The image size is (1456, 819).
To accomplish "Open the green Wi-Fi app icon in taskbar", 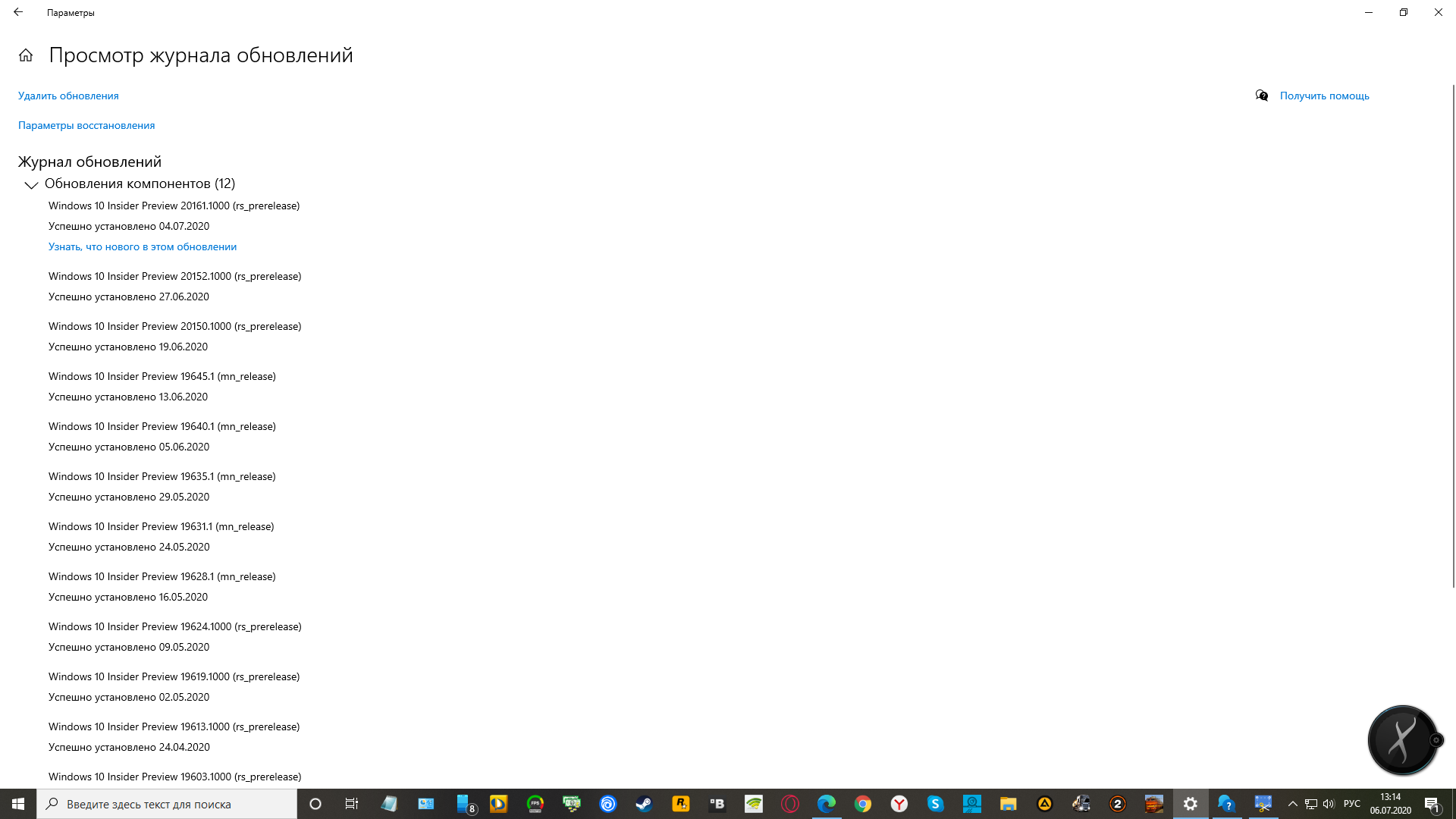I will point(754,804).
